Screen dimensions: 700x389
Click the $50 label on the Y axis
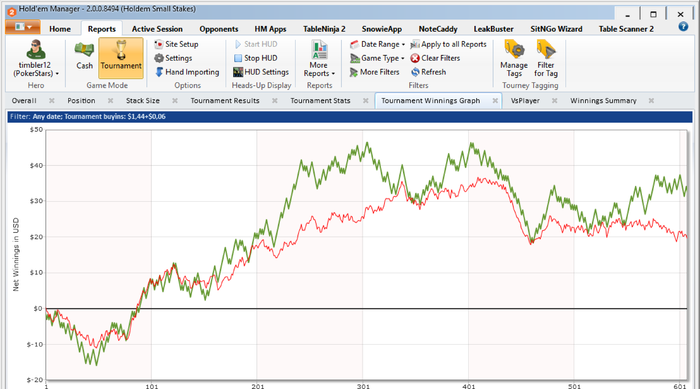(x=36, y=130)
